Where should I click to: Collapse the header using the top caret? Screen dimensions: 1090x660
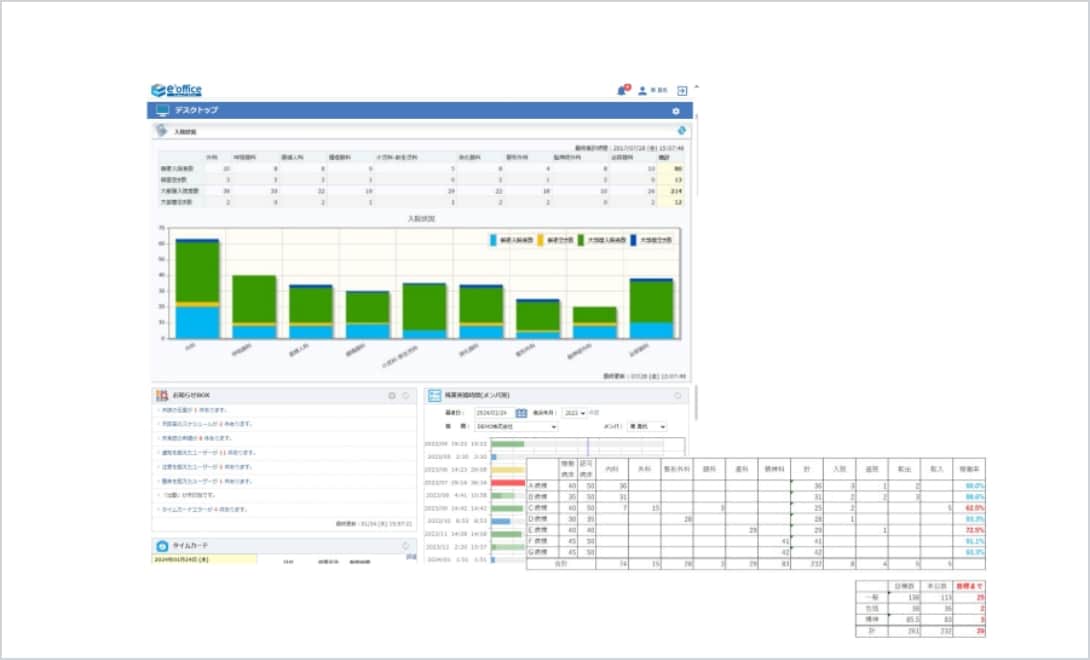click(697, 88)
